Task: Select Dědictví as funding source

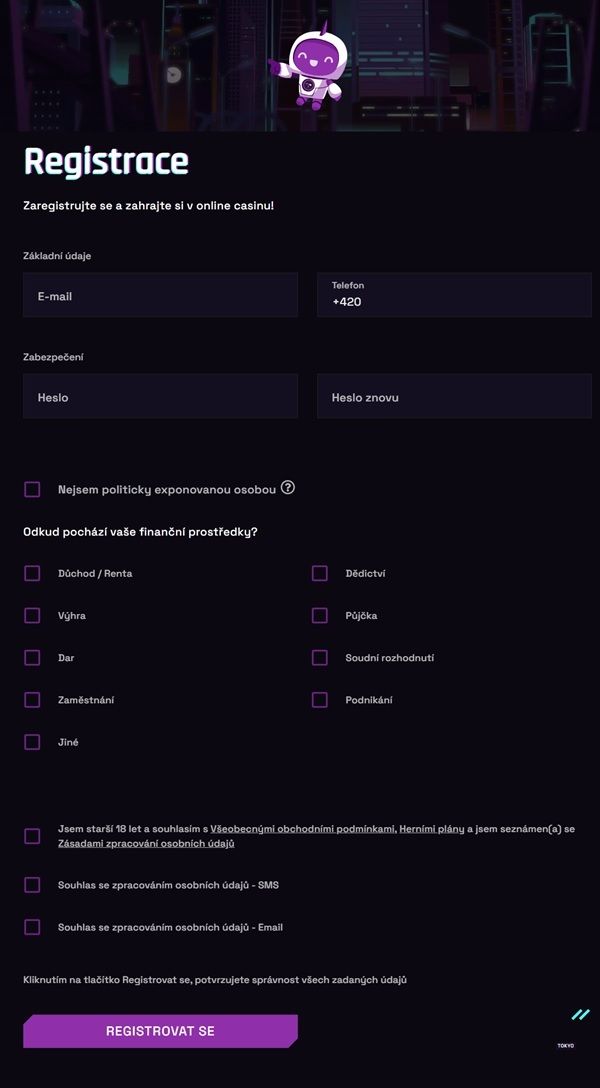Action: [x=320, y=573]
